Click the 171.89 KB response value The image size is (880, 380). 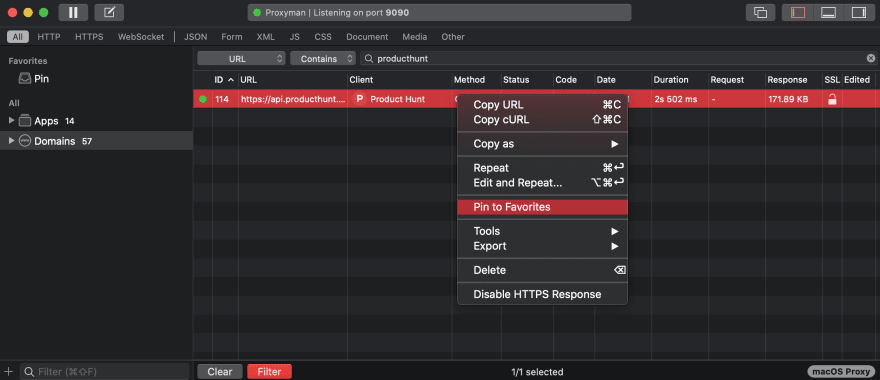tap(788, 99)
